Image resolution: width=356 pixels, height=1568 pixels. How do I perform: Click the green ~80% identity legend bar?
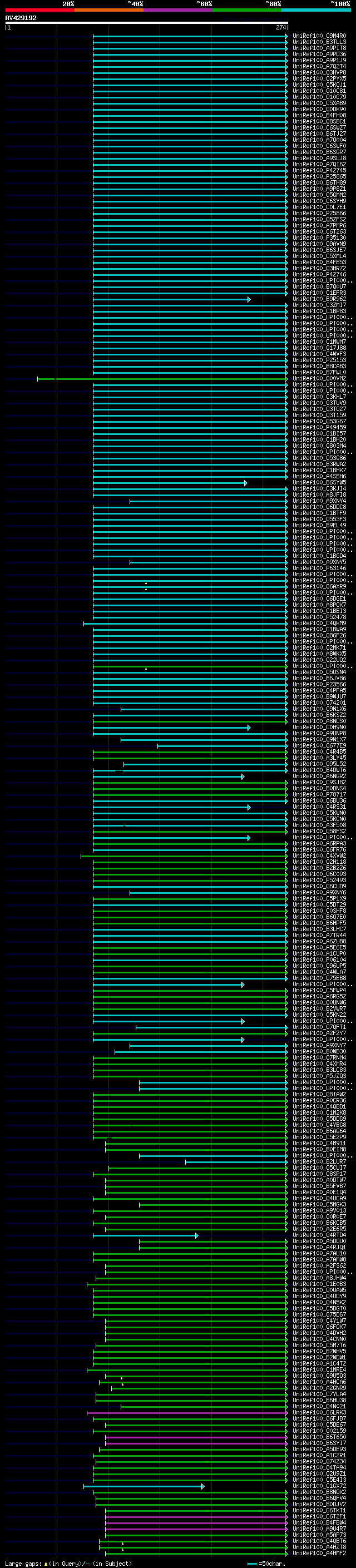247,10
